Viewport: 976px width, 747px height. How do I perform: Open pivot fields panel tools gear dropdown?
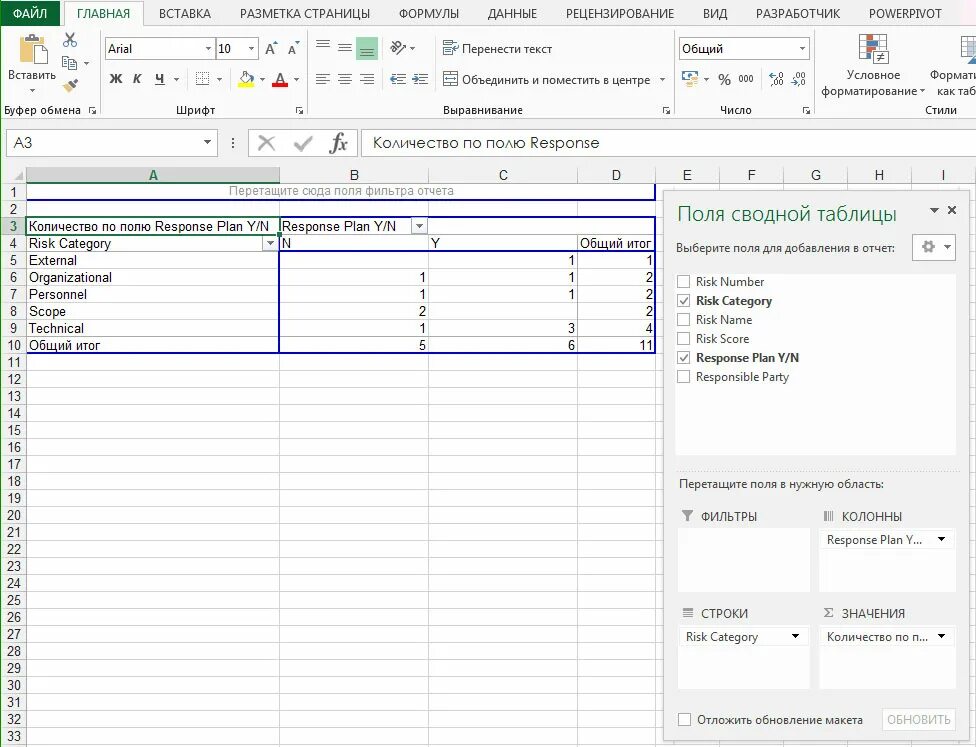[934, 247]
